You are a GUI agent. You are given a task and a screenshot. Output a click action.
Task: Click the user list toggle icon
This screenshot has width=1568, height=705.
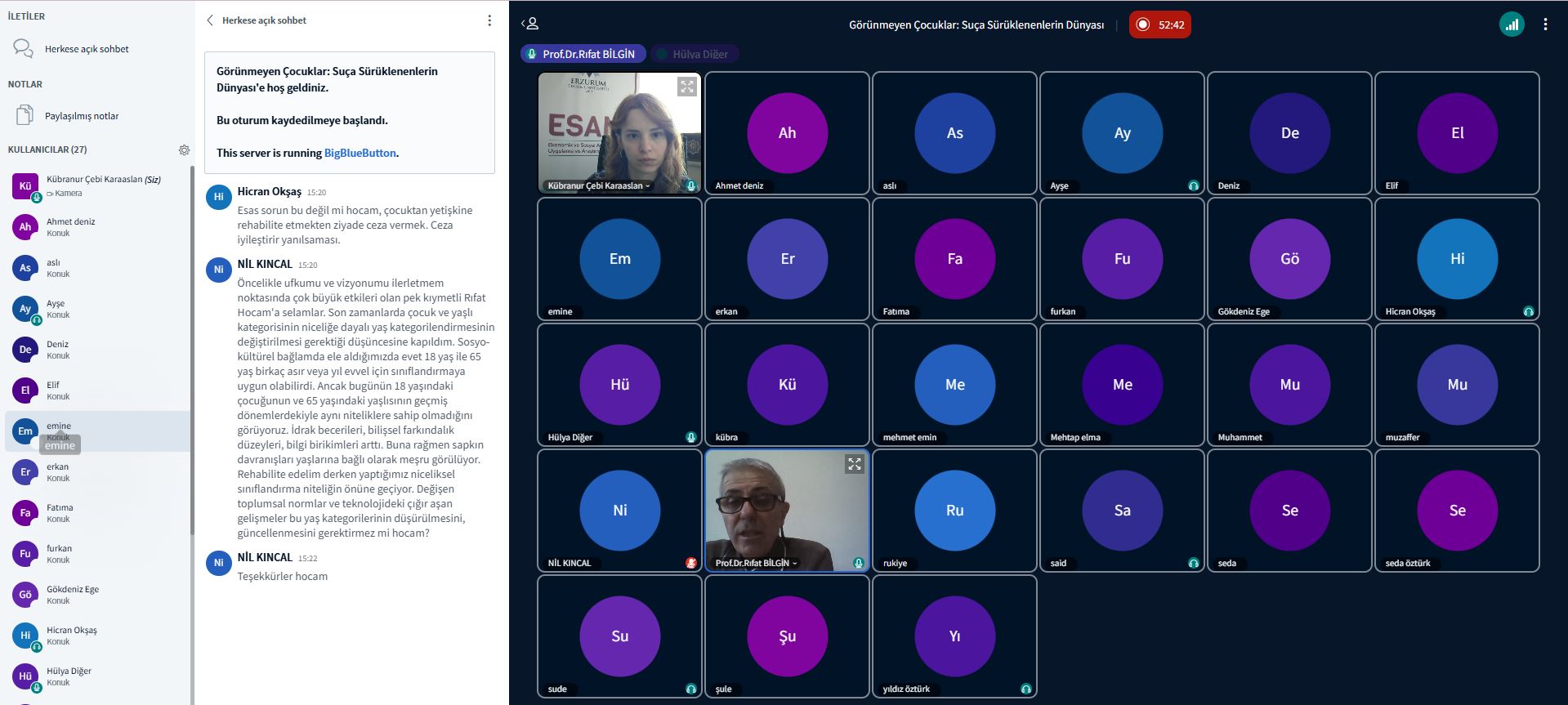coord(529,25)
